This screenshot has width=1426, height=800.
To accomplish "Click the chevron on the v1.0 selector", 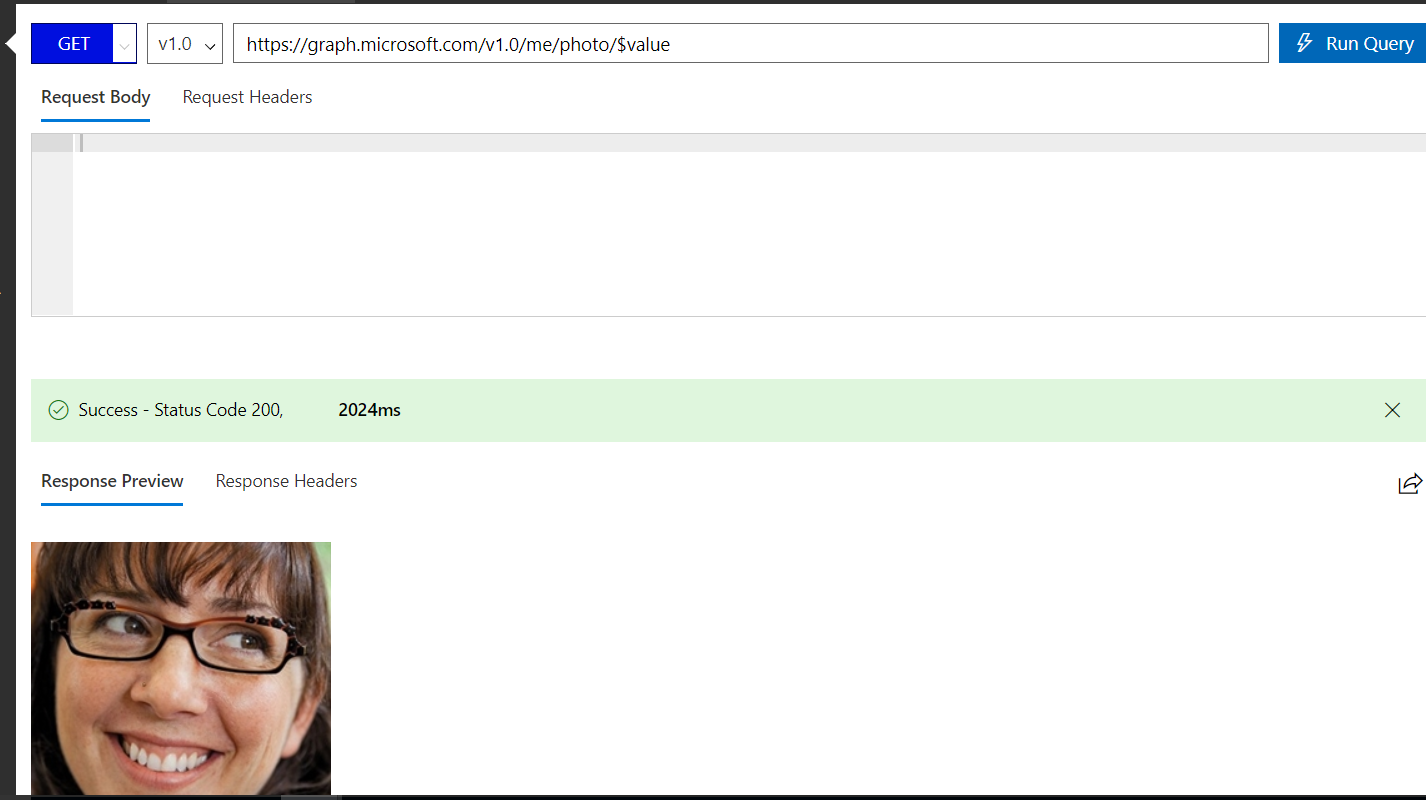I will click(x=210, y=43).
